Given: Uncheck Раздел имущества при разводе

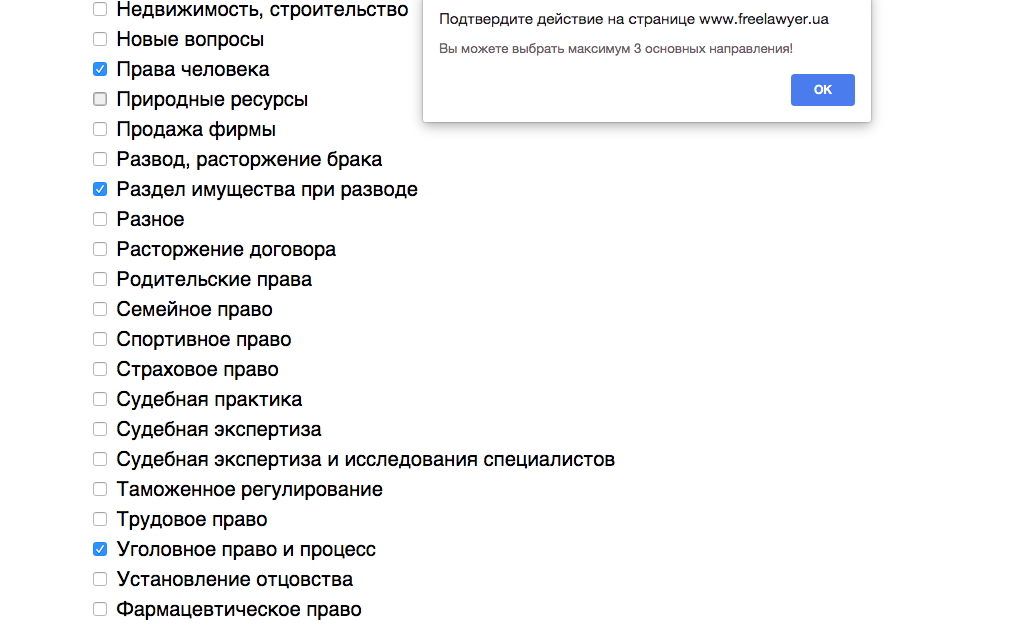Looking at the screenshot, I should [x=100, y=189].
